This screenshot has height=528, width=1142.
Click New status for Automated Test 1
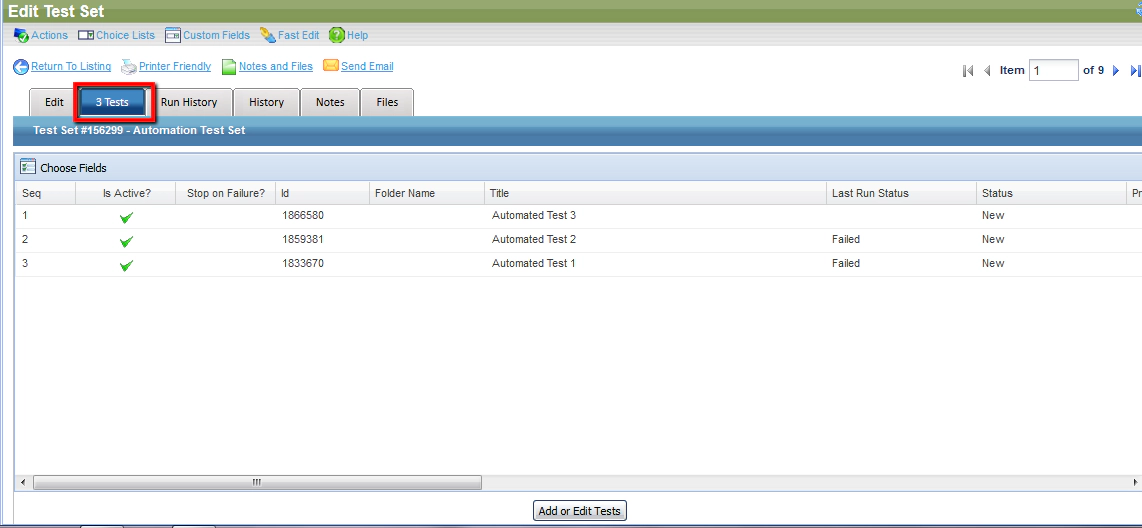993,264
